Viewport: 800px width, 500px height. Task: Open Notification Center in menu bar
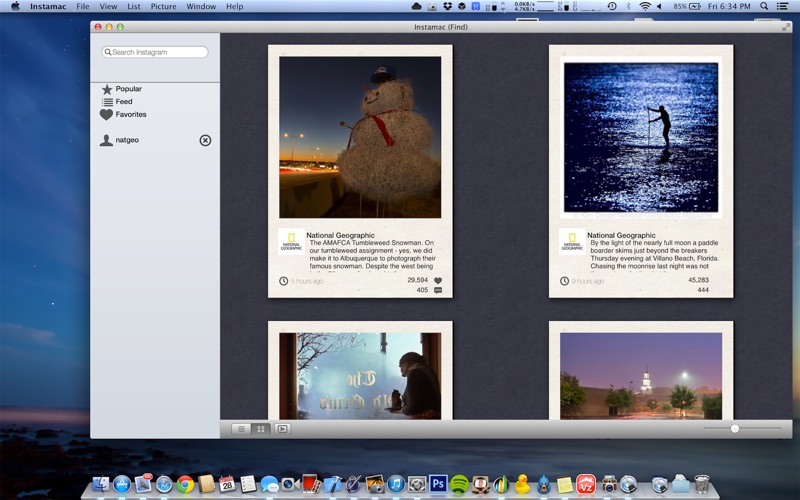click(782, 6)
